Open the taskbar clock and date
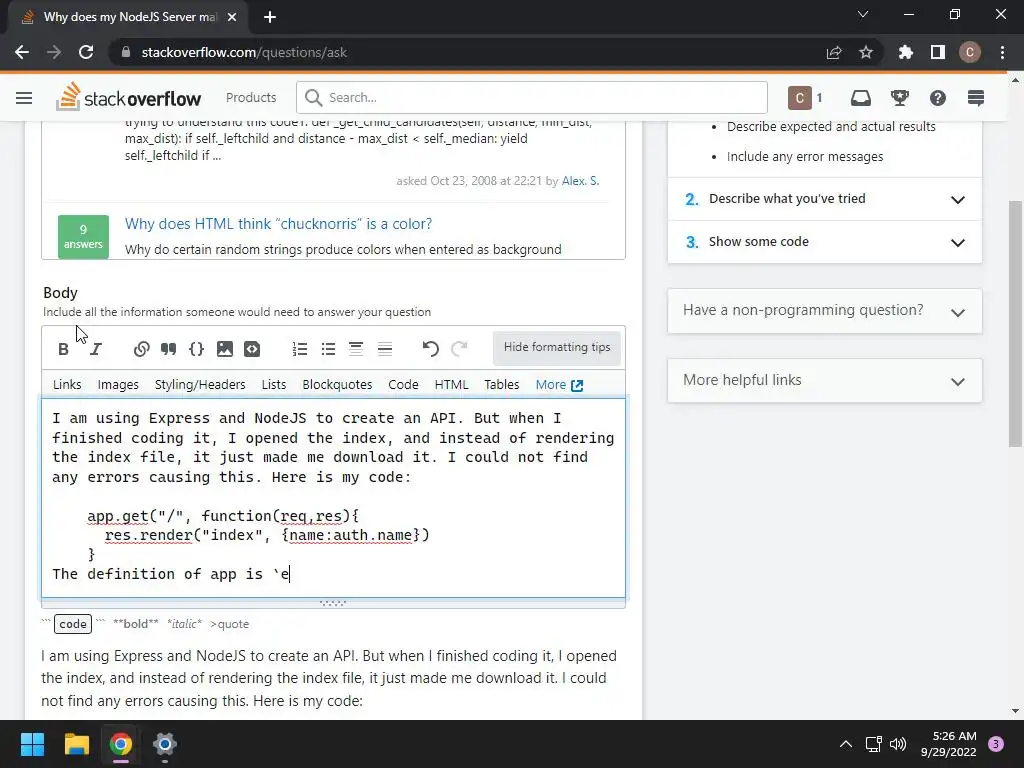 (948, 744)
